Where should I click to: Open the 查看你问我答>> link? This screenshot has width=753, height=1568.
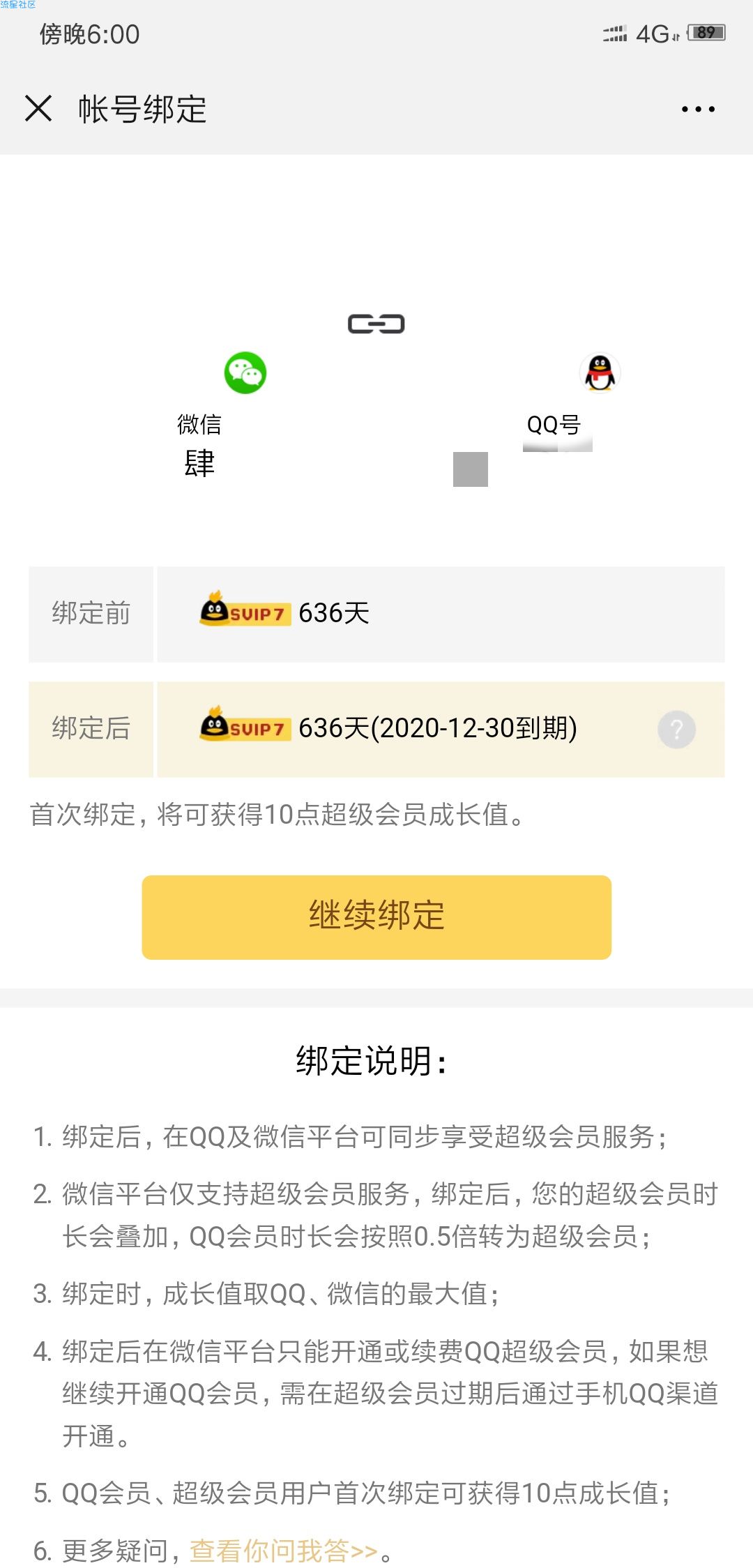point(284,1551)
